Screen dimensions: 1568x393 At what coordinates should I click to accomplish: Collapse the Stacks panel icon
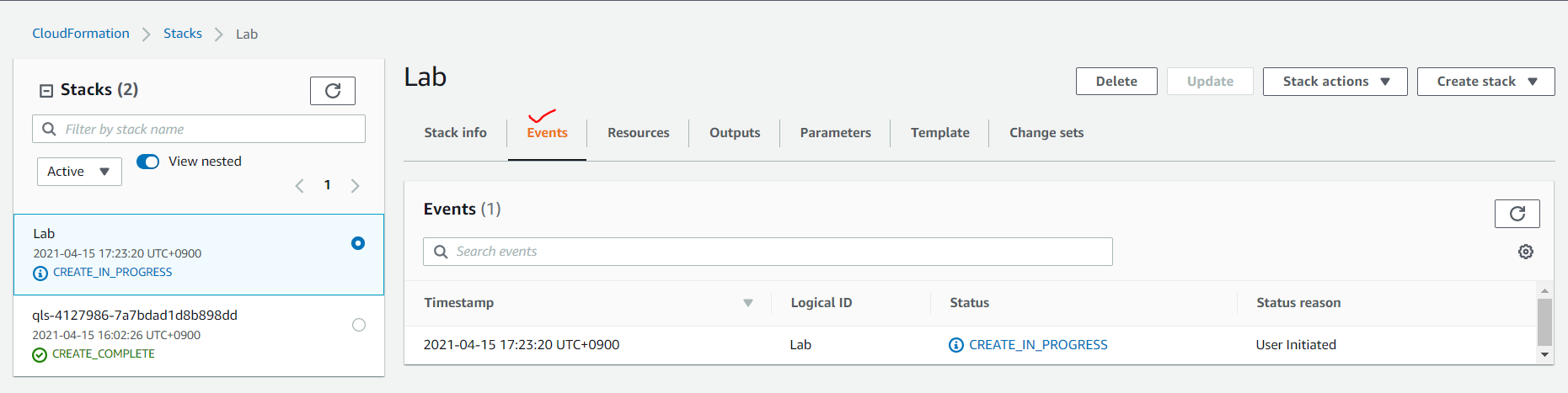pyautogui.click(x=47, y=91)
